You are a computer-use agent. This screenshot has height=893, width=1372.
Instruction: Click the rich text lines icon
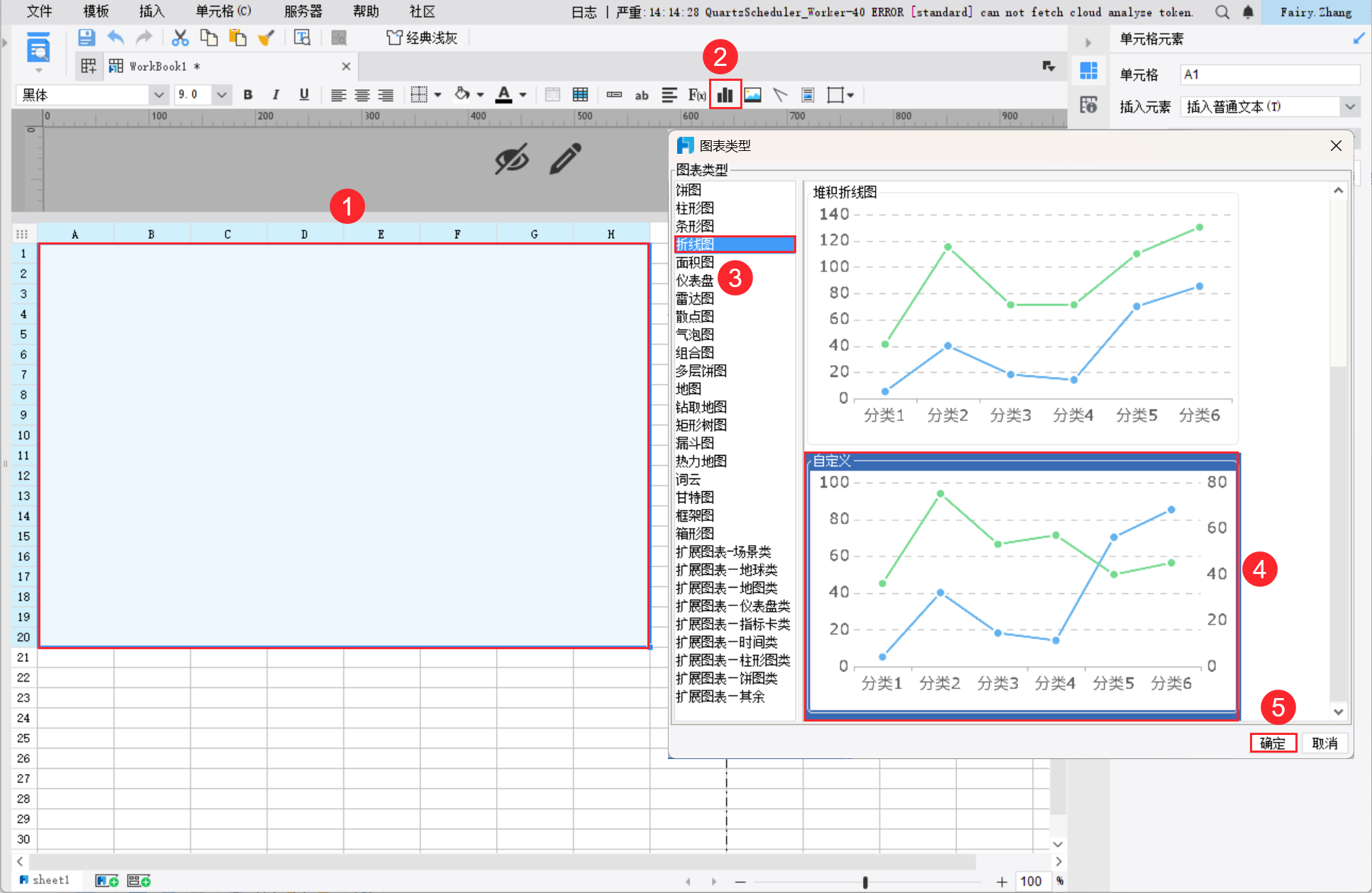(x=669, y=95)
